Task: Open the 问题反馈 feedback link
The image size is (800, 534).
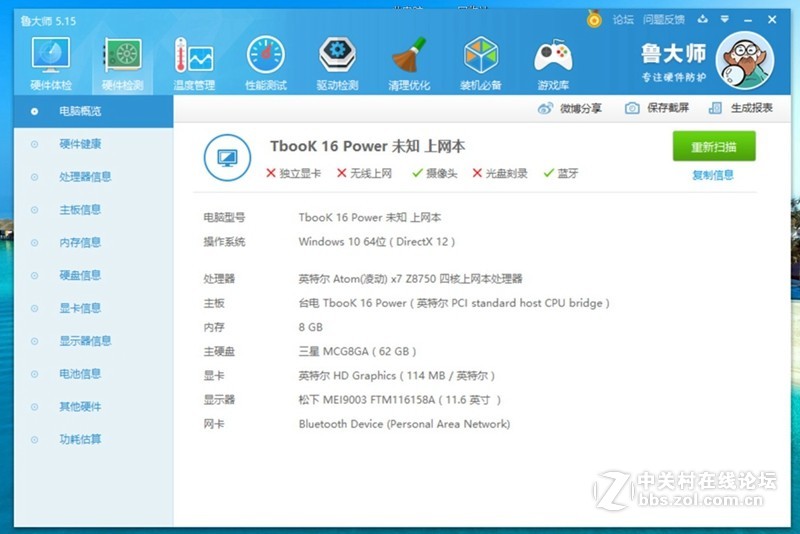Action: pos(663,19)
